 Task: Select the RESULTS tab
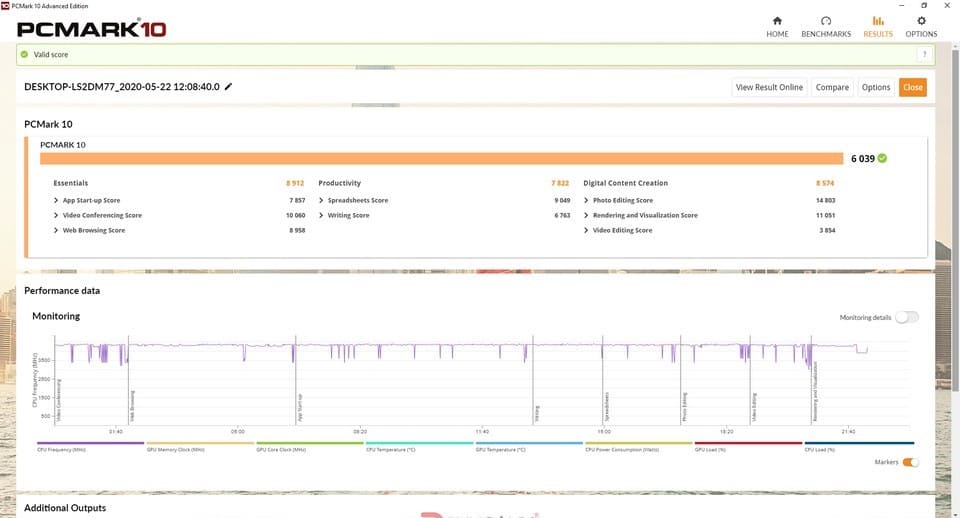pos(878,28)
